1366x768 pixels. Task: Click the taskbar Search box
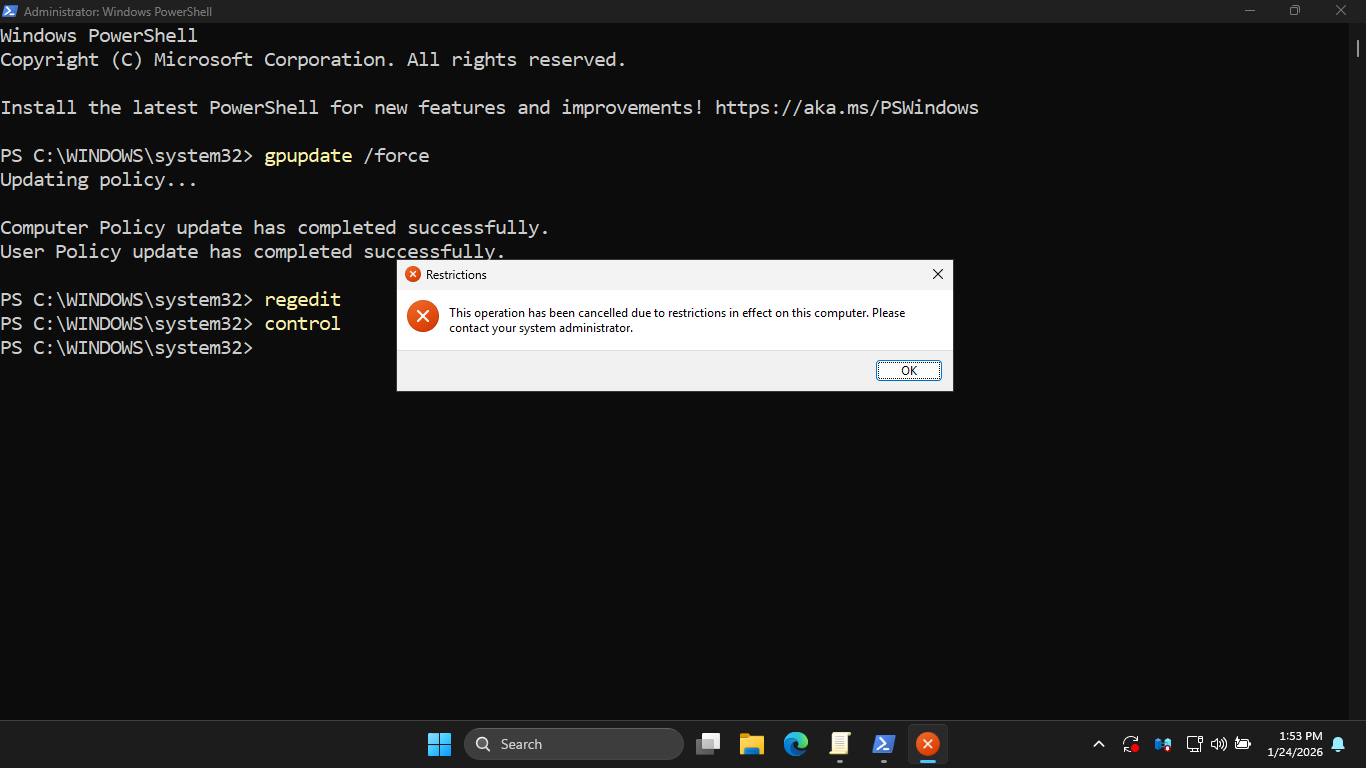point(573,744)
